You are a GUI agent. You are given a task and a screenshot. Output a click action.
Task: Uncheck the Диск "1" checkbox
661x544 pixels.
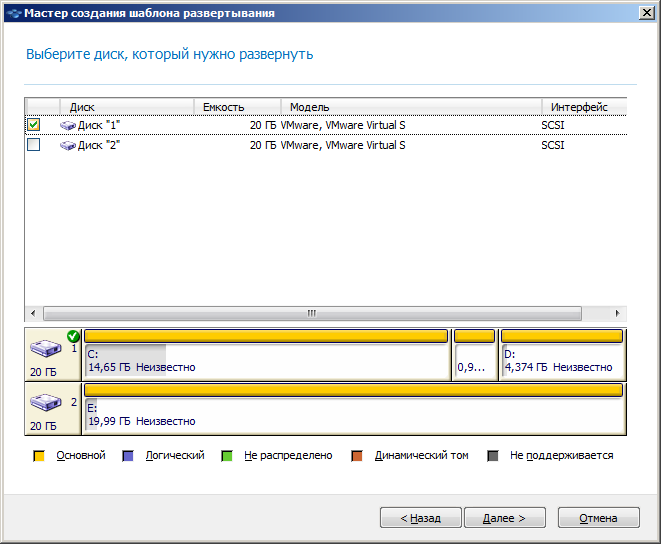pos(33,125)
